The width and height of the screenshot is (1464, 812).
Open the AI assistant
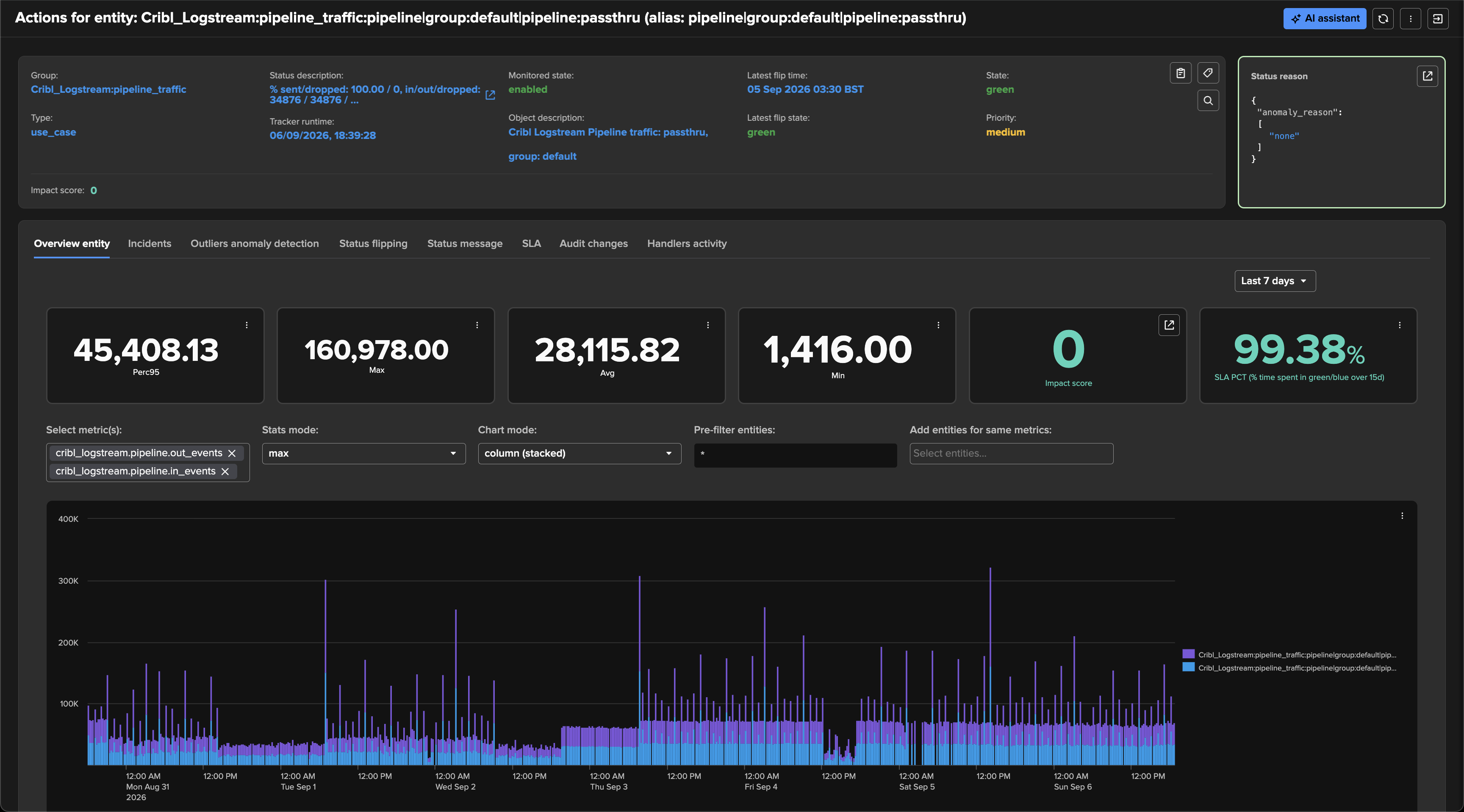point(1324,18)
